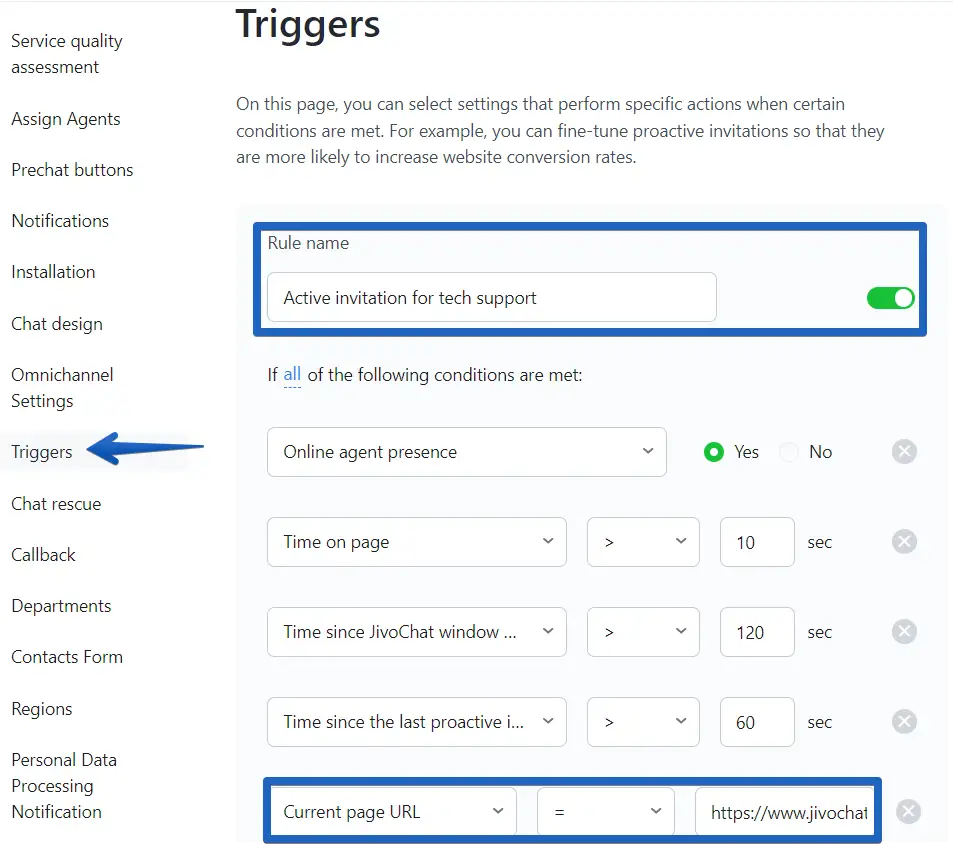The height and width of the screenshot is (847, 953).
Task: Select No for online agent presence
Action: point(789,452)
